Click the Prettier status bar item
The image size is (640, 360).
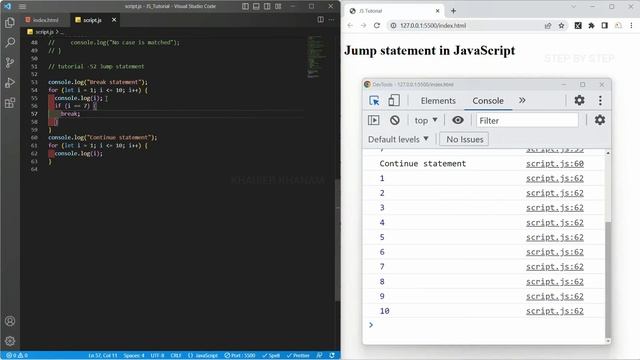point(298,356)
